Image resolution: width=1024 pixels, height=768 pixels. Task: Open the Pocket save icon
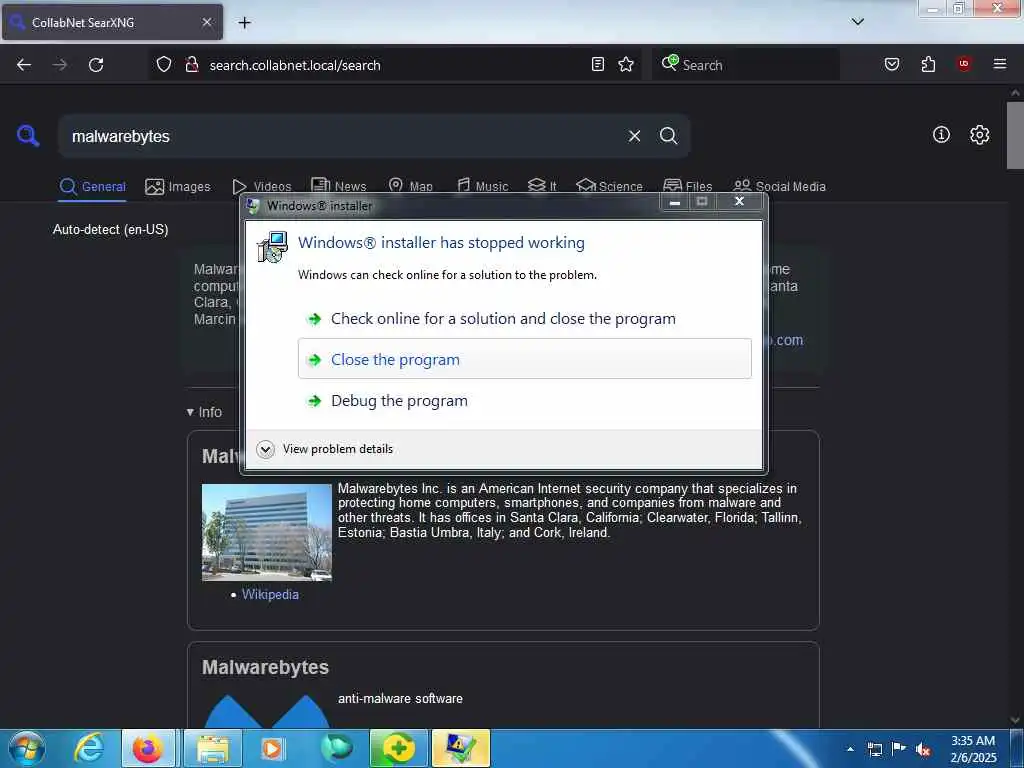coord(891,64)
